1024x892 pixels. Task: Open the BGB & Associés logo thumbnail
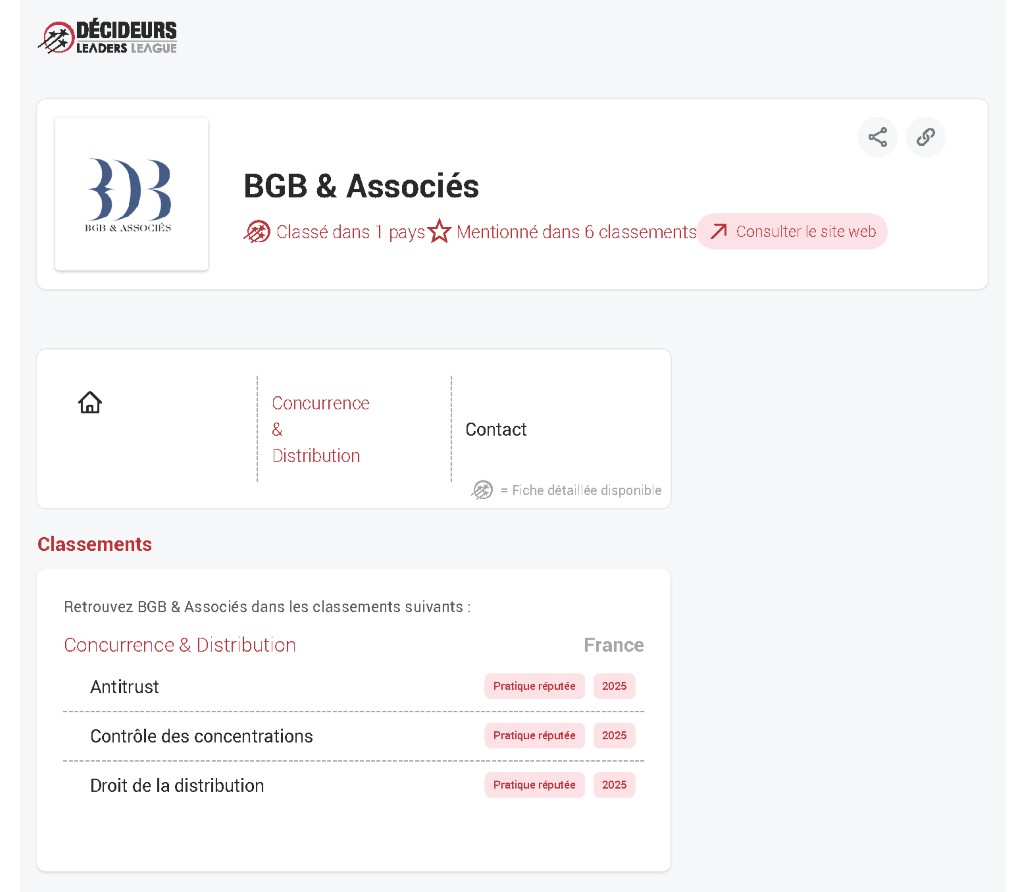[131, 194]
